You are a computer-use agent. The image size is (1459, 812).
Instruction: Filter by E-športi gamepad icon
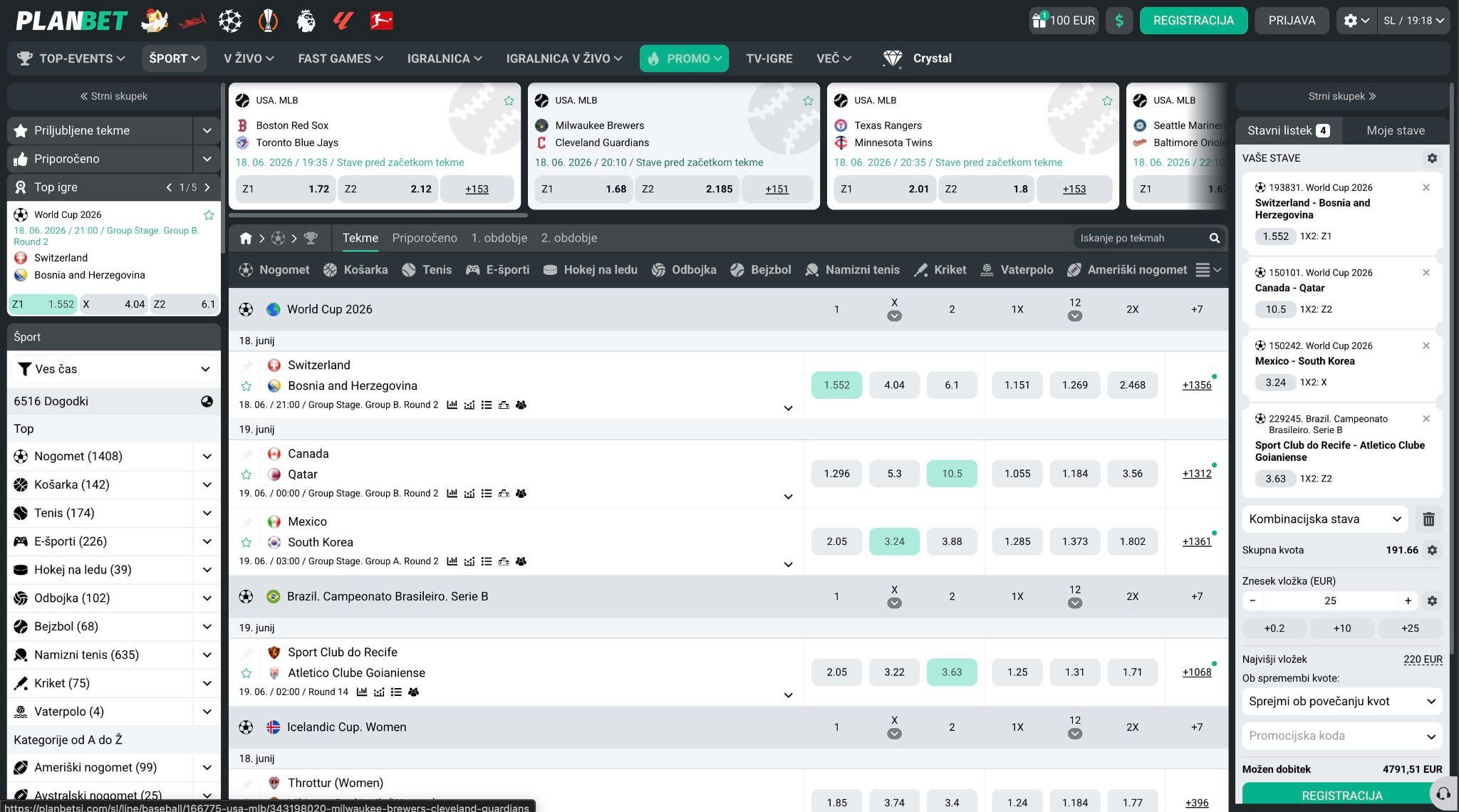tap(497, 270)
